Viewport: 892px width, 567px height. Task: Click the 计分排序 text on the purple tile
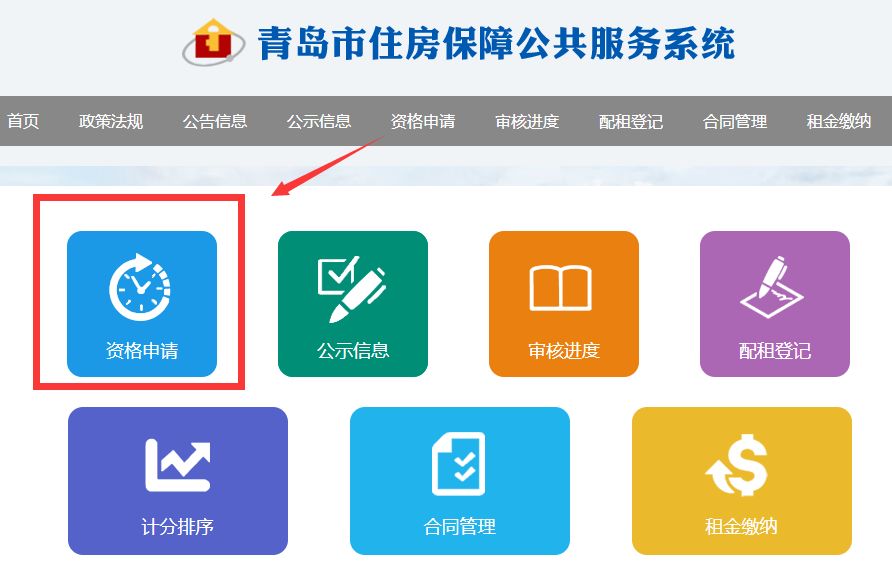177,527
